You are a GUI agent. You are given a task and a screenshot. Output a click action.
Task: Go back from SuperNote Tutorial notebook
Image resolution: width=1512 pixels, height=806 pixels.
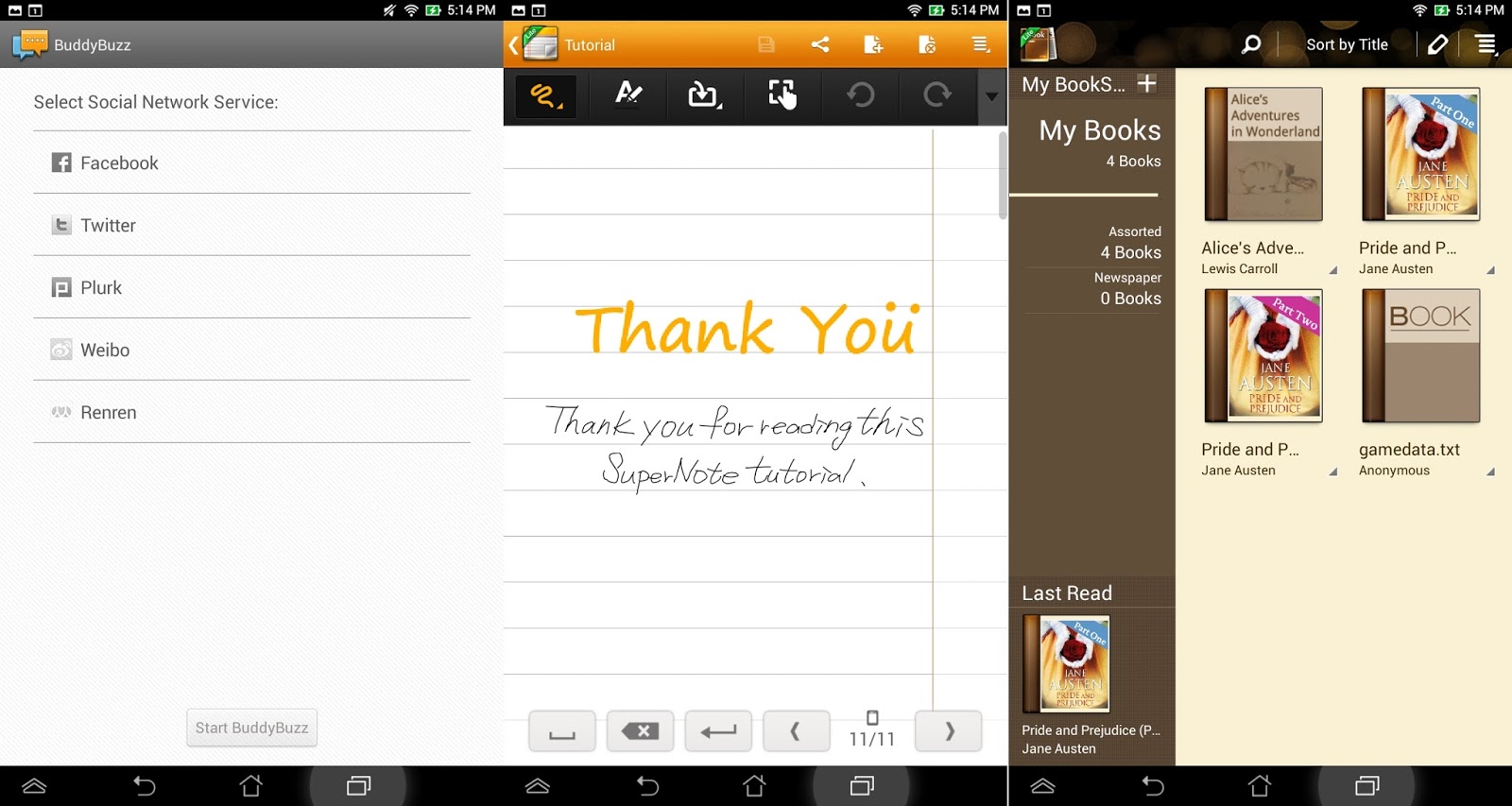pos(514,44)
